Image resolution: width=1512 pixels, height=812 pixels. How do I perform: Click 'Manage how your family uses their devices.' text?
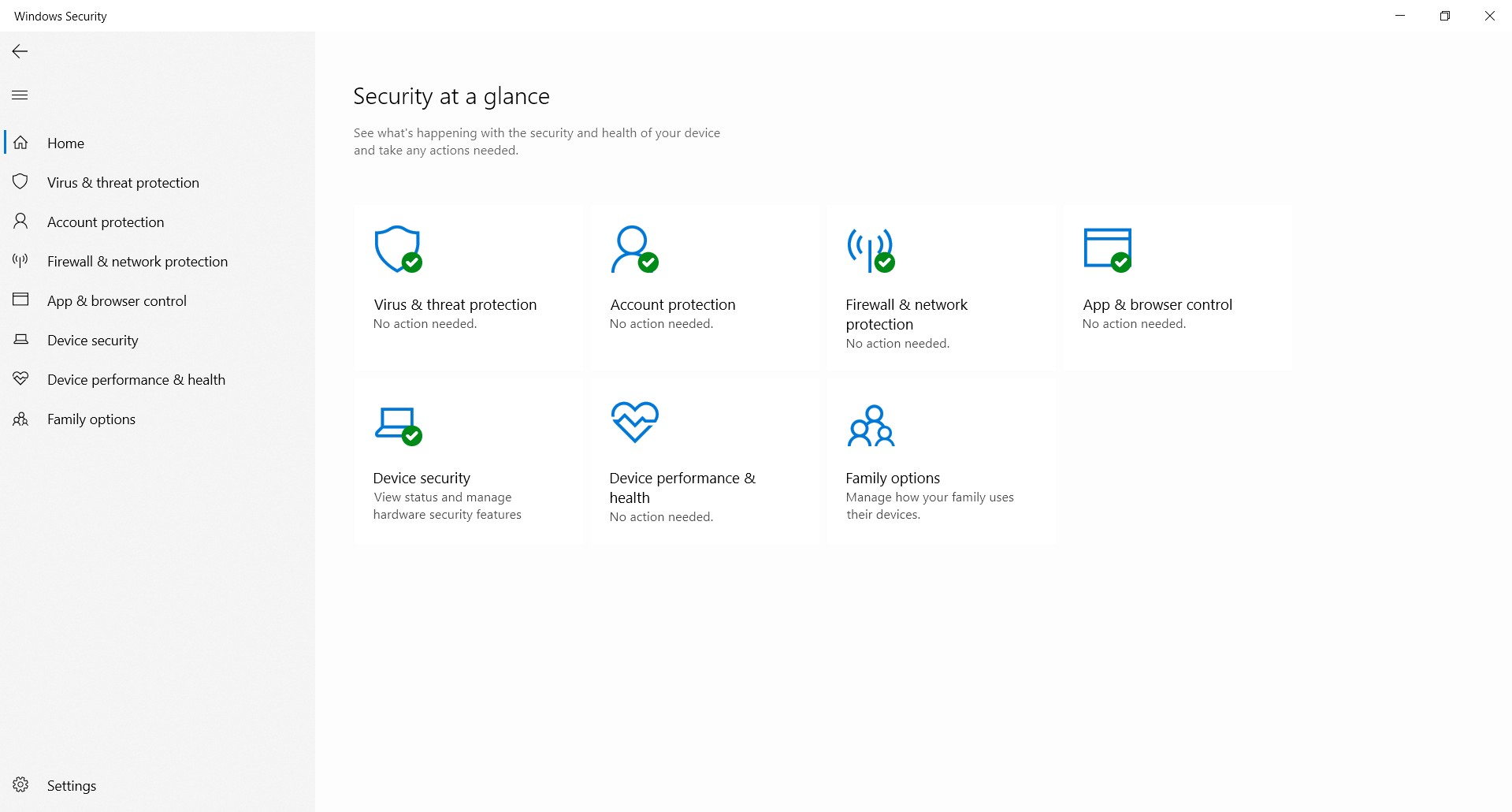coord(930,506)
